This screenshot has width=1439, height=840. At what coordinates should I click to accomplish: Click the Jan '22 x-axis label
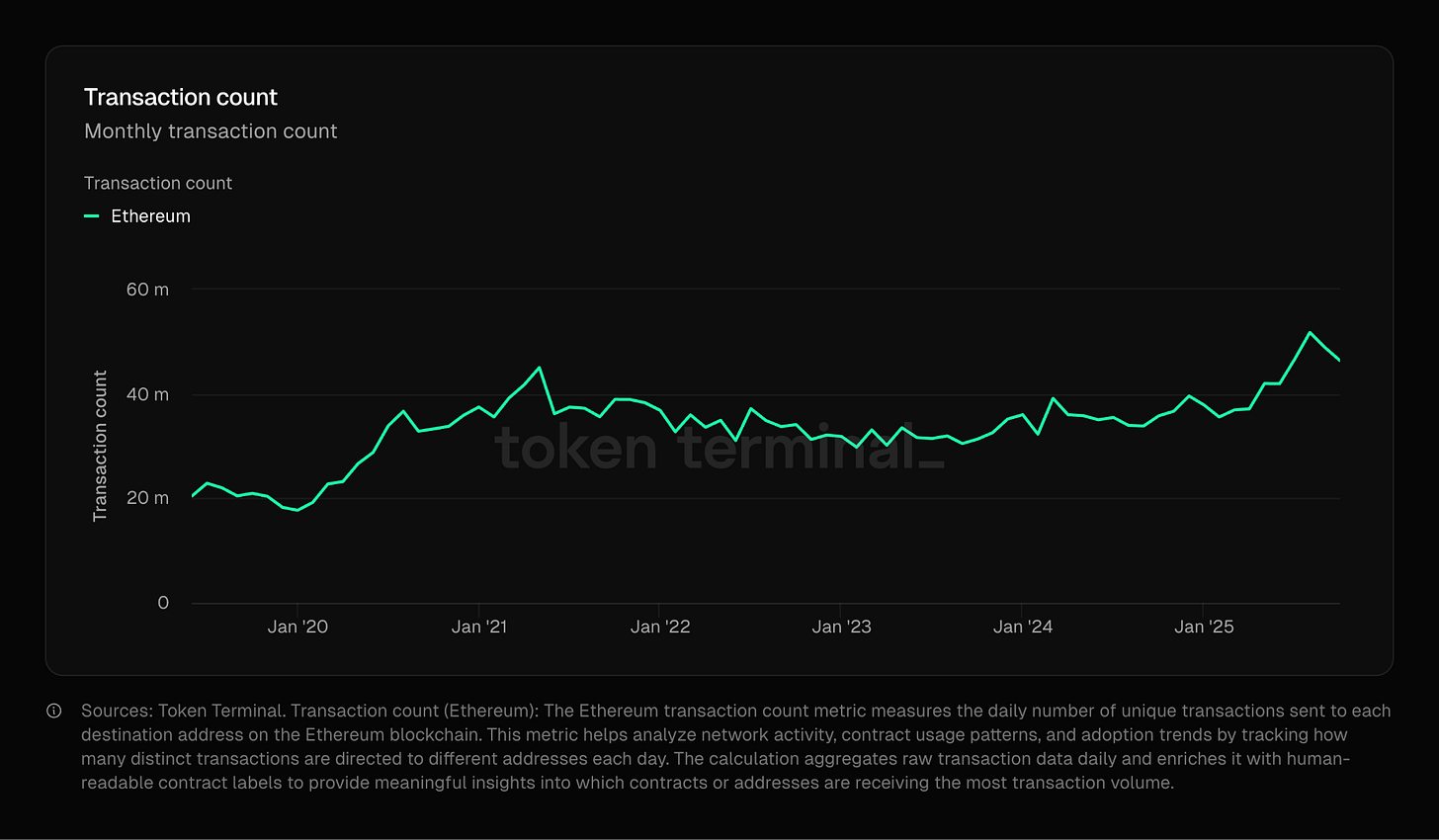(660, 627)
